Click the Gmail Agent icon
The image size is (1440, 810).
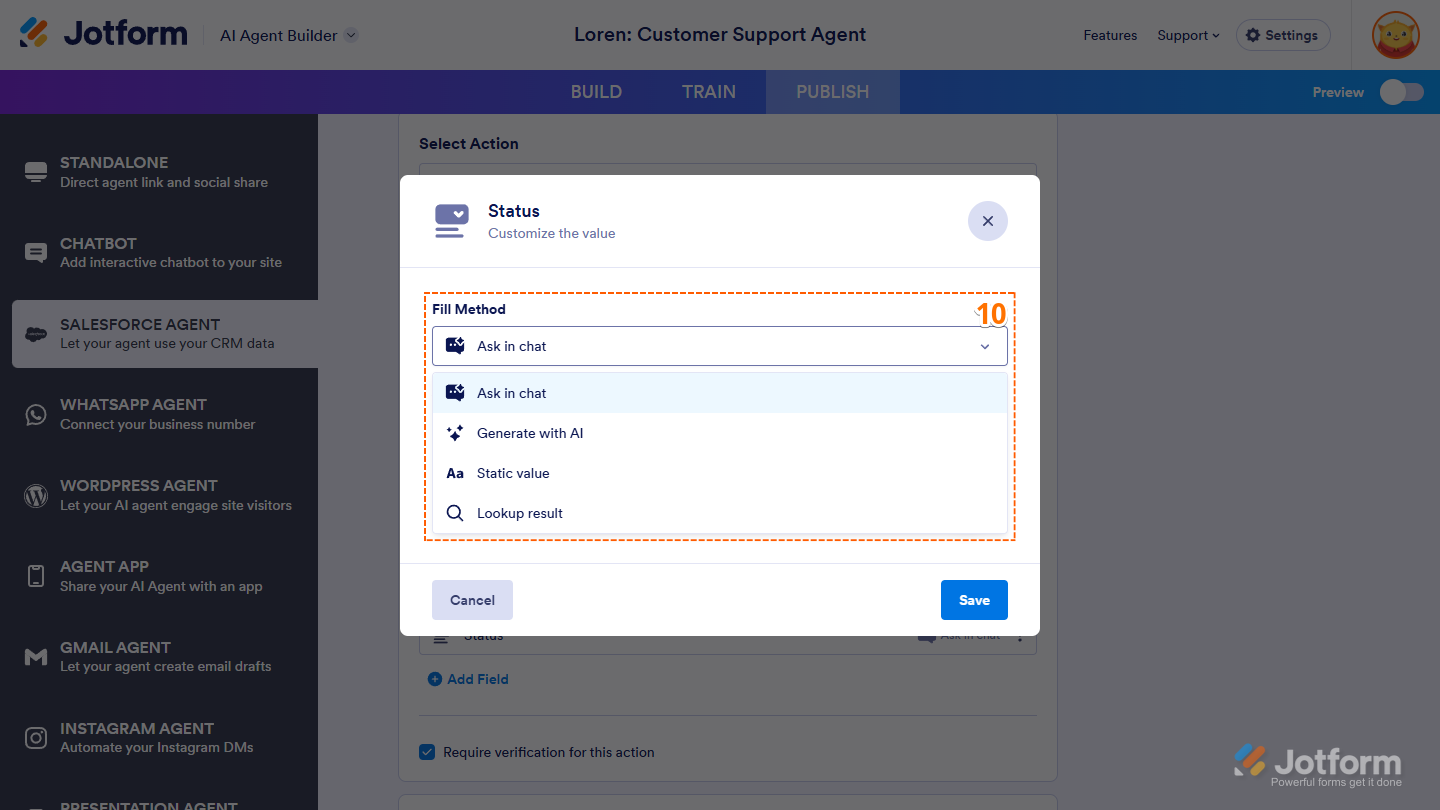36,657
